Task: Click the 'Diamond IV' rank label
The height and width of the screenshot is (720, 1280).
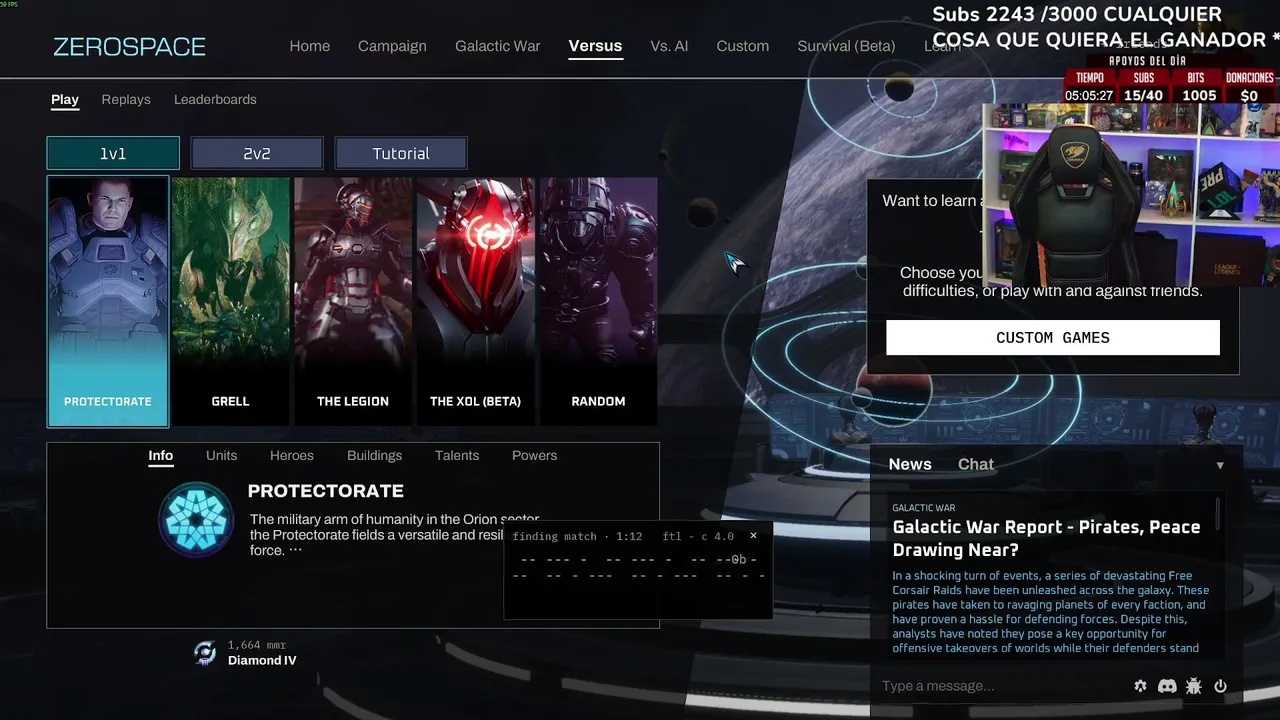Action: point(262,660)
